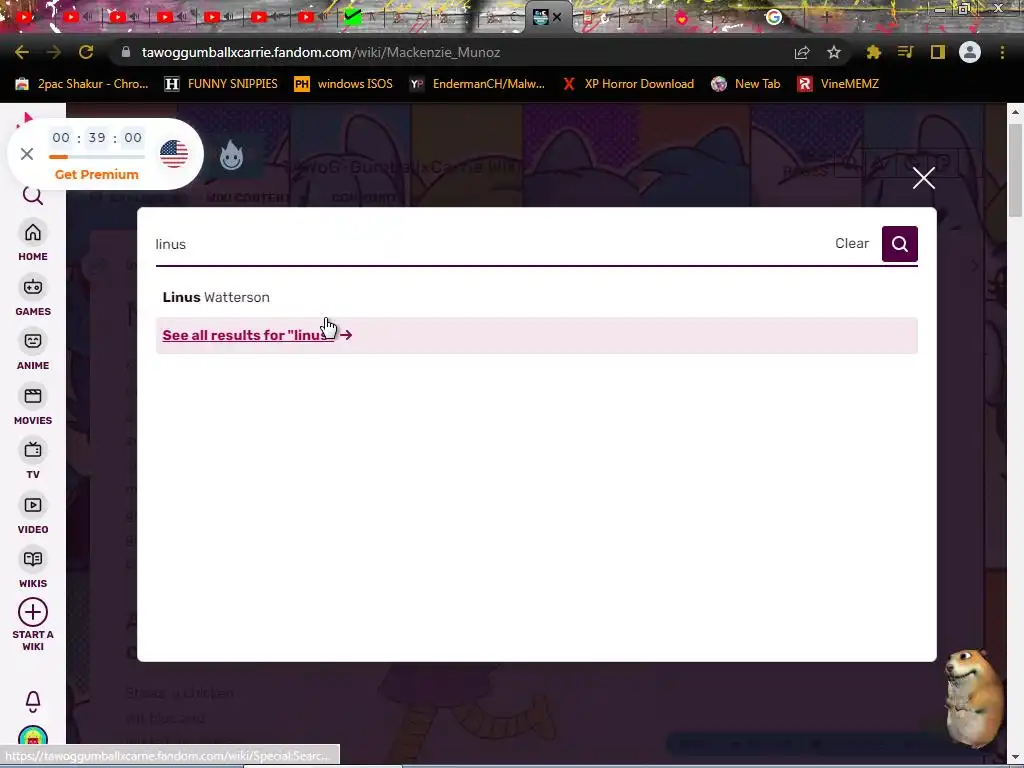
Task: Click the share page icon in address bar
Action: click(802, 53)
